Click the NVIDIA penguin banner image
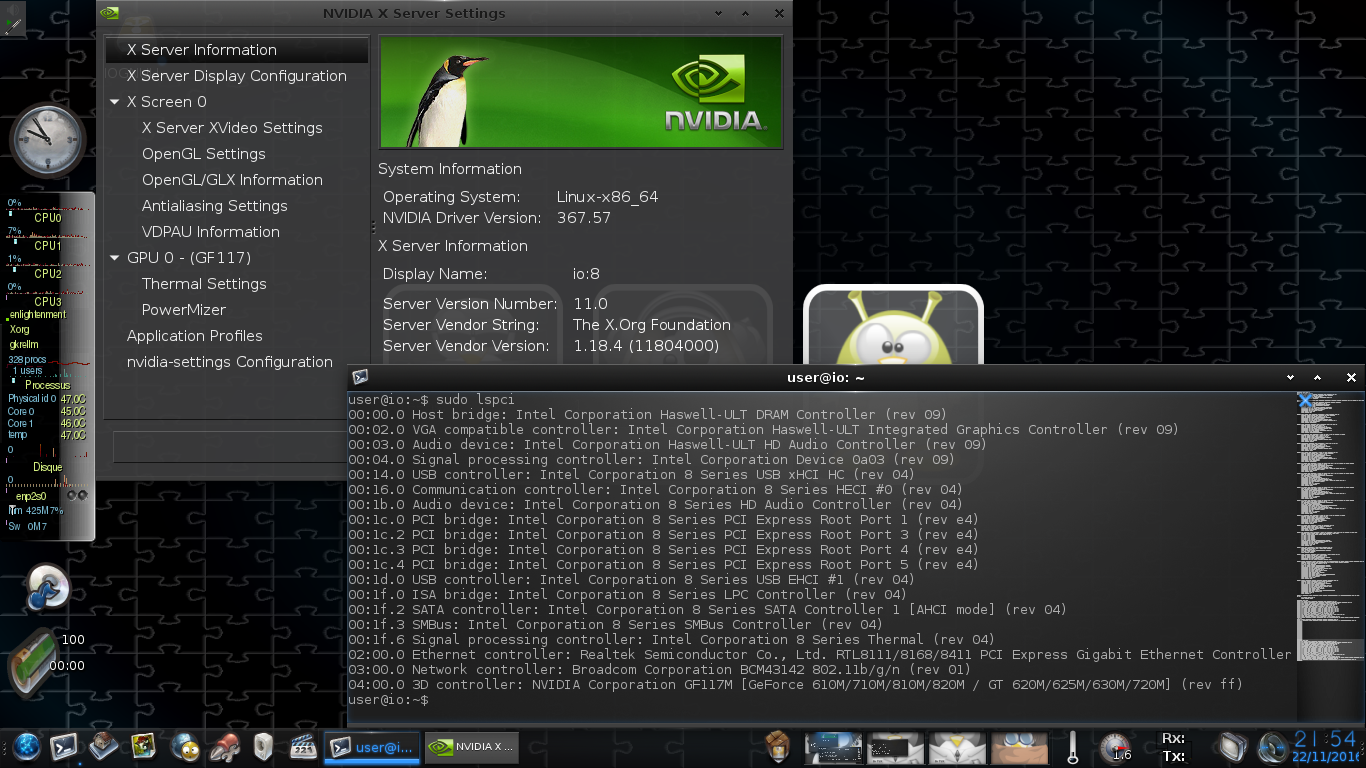The image size is (1366, 768). 580,92
